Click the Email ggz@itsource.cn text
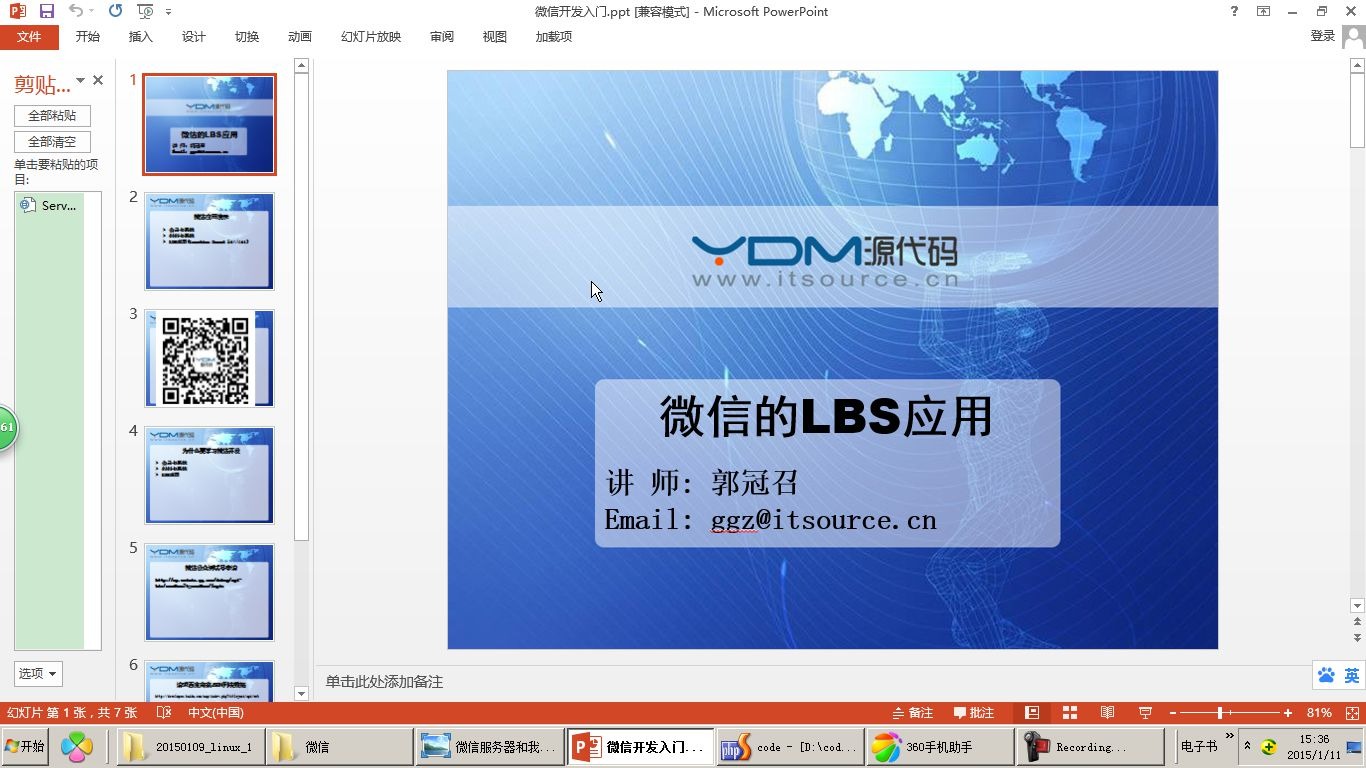1366x768 pixels. tap(771, 520)
